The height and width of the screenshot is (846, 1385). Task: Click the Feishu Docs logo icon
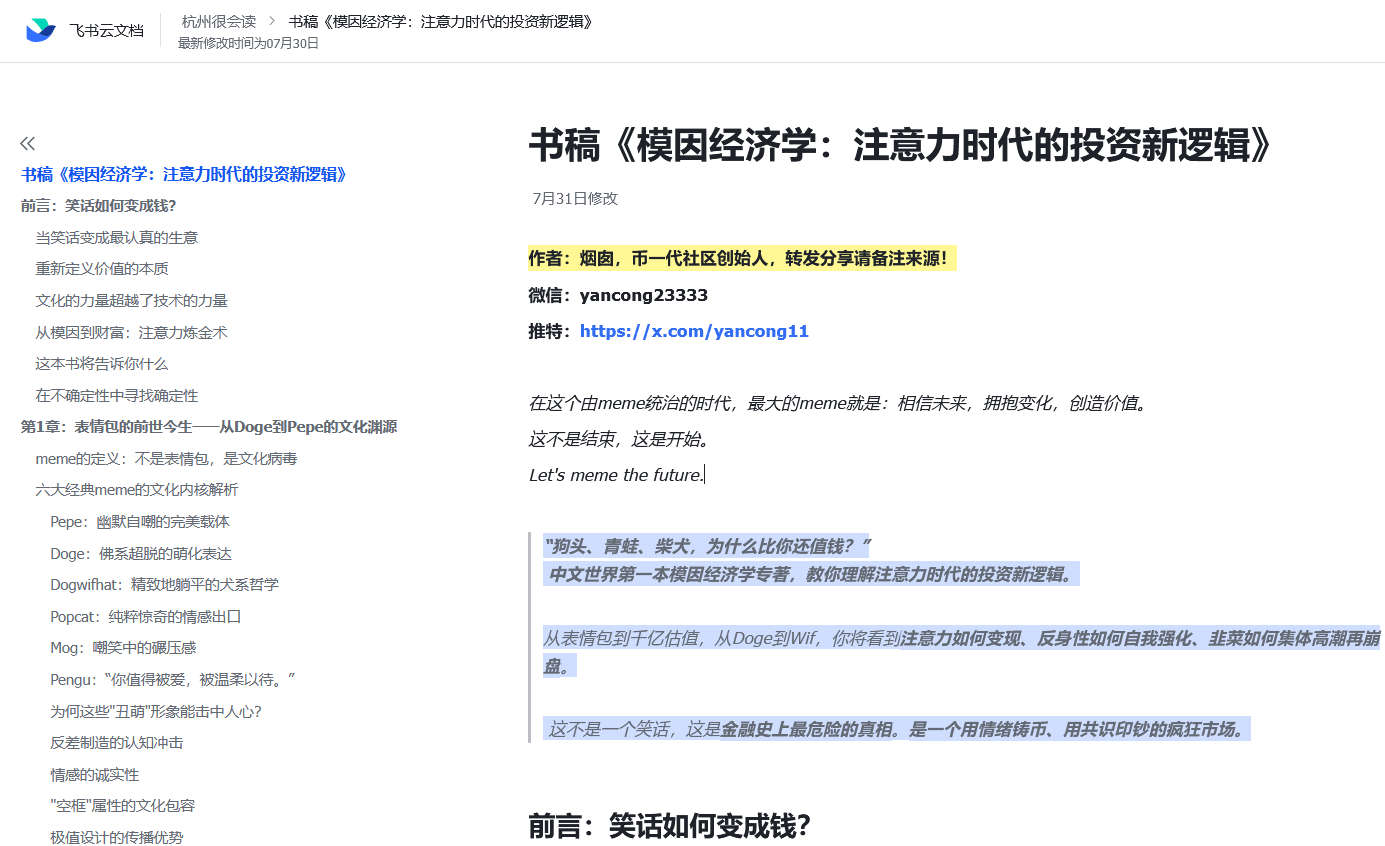[x=41, y=30]
